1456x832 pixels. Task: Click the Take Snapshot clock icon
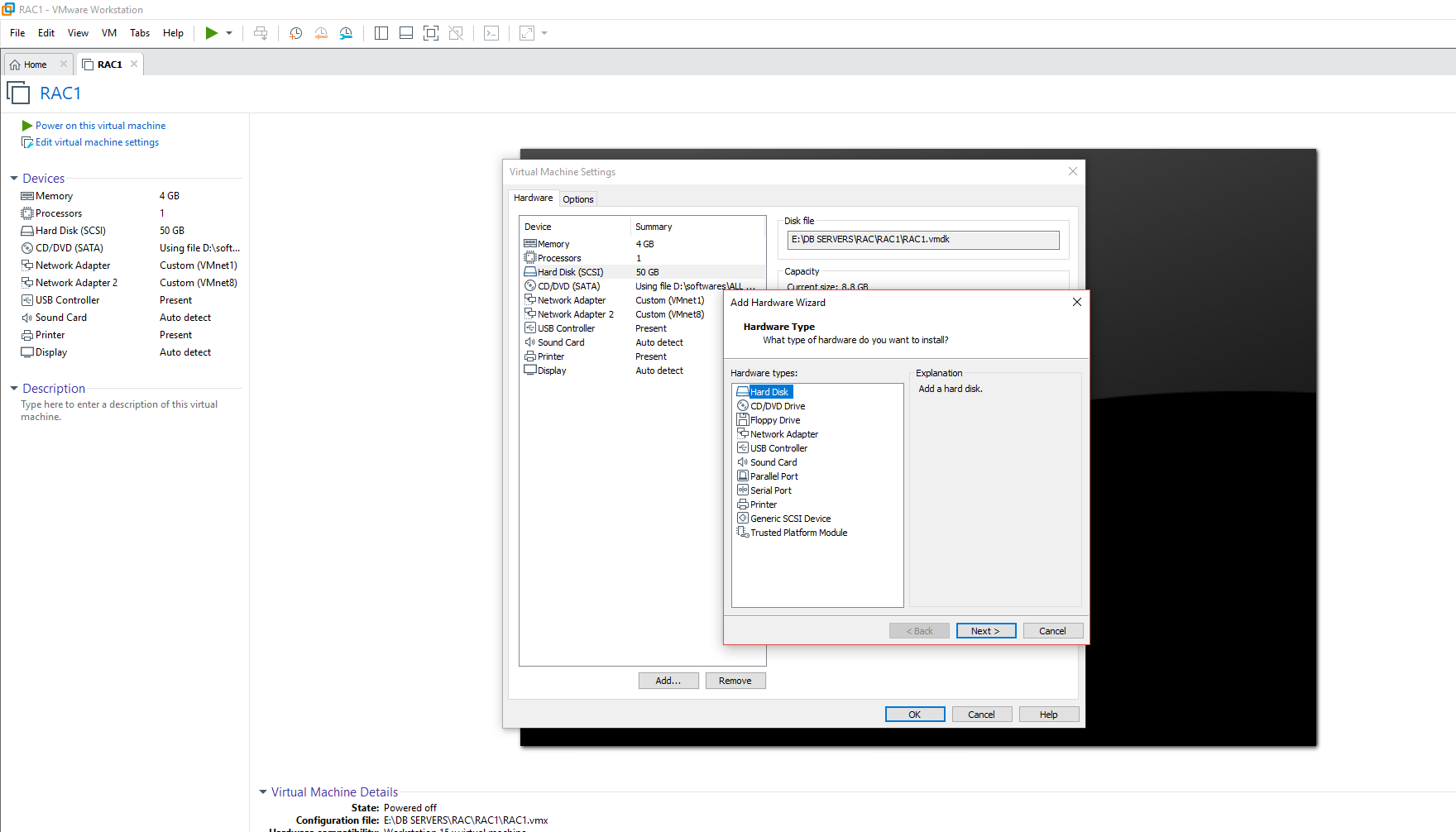pyautogui.click(x=295, y=33)
